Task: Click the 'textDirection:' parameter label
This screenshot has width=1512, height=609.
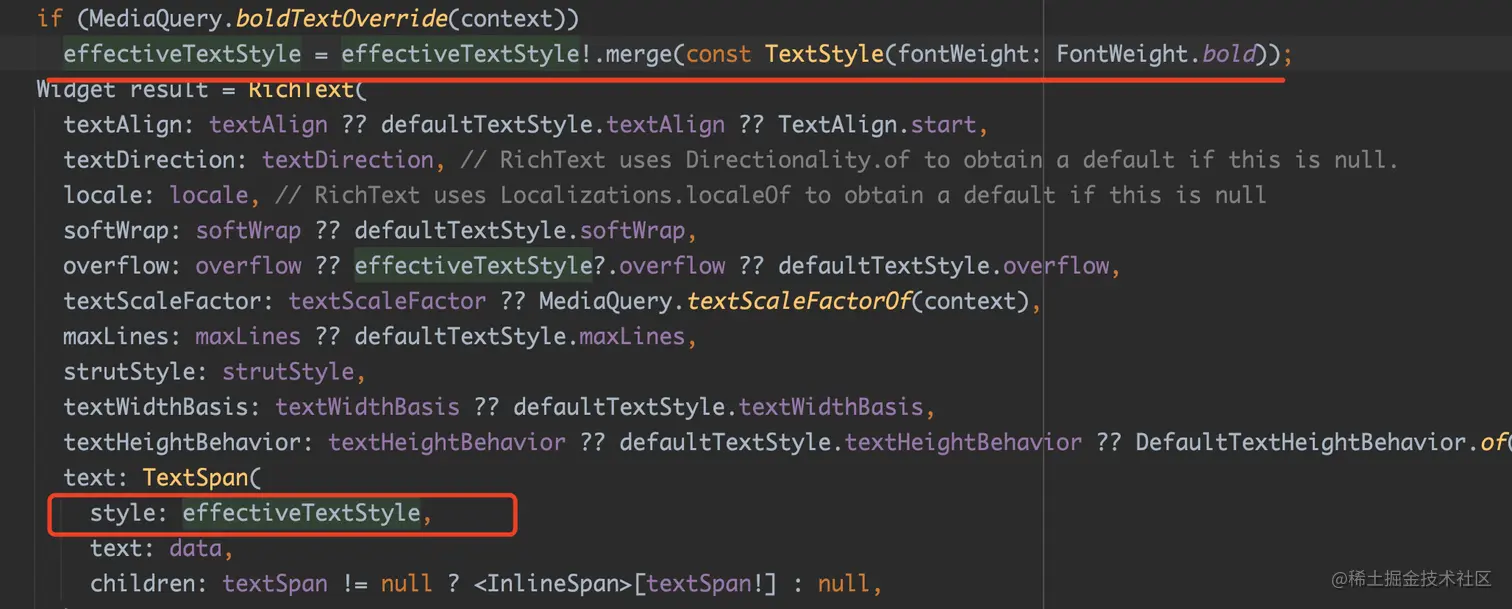Action: pyautogui.click(x=156, y=160)
